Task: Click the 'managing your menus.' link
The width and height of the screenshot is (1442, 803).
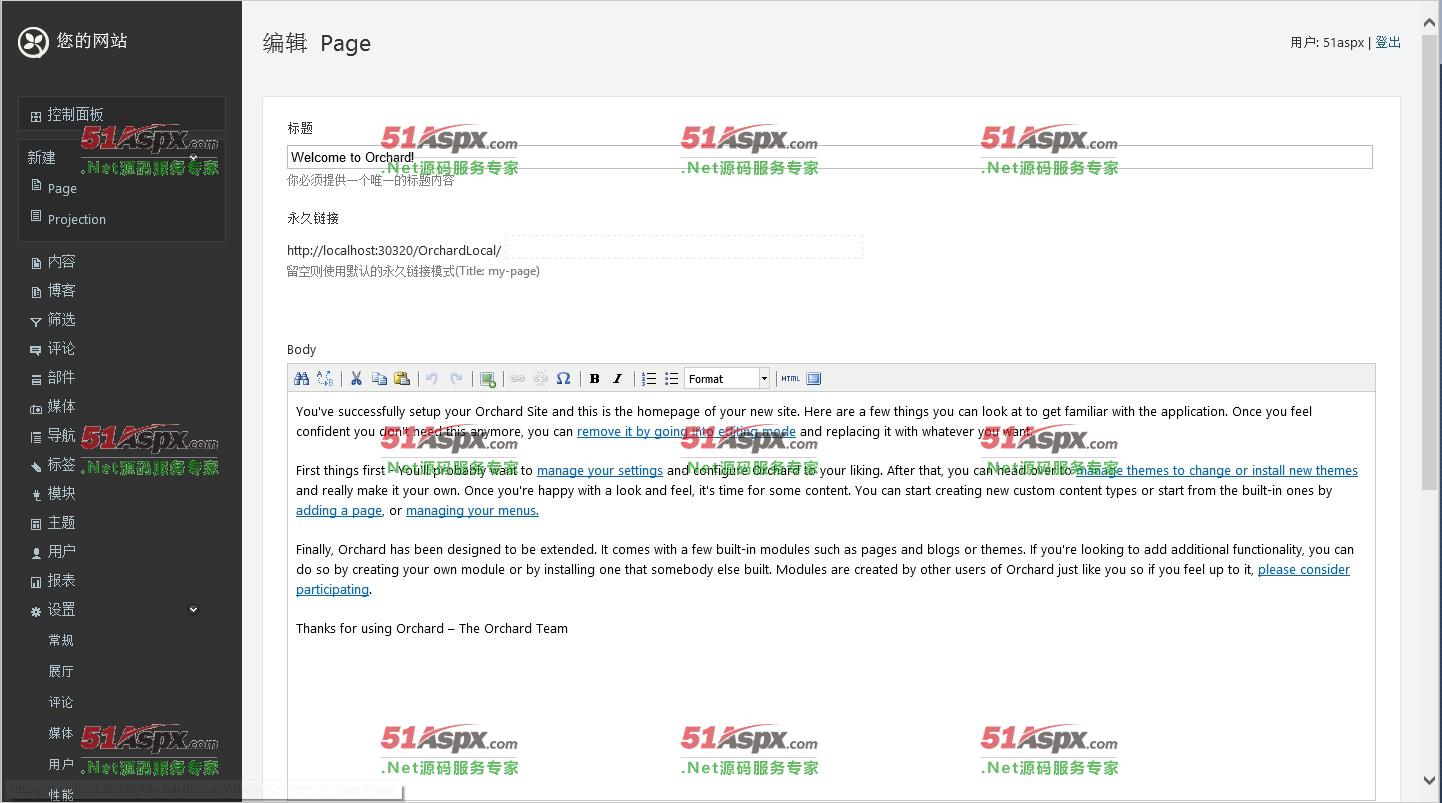Action: (x=472, y=511)
